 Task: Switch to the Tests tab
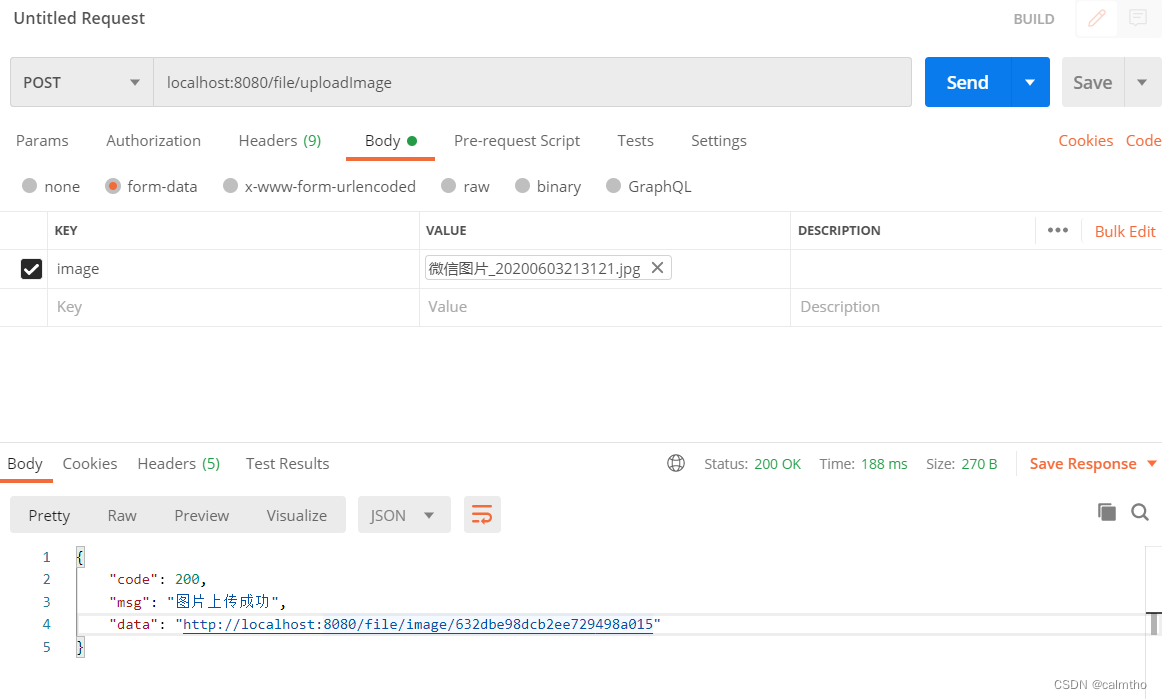point(635,141)
